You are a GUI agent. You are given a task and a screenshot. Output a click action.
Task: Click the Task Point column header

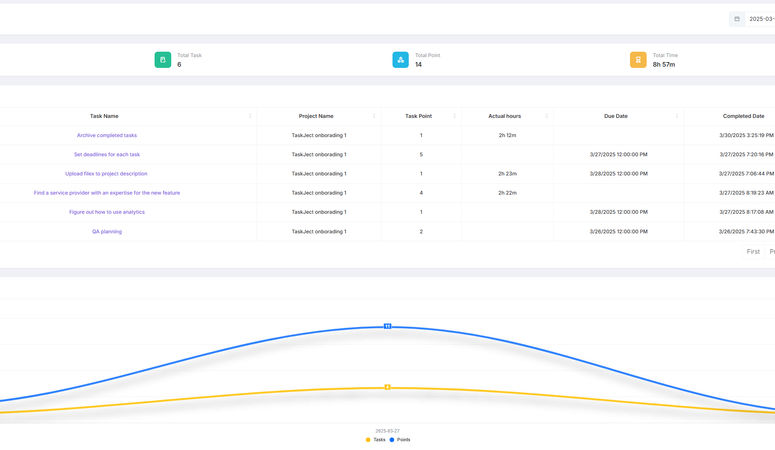419,116
